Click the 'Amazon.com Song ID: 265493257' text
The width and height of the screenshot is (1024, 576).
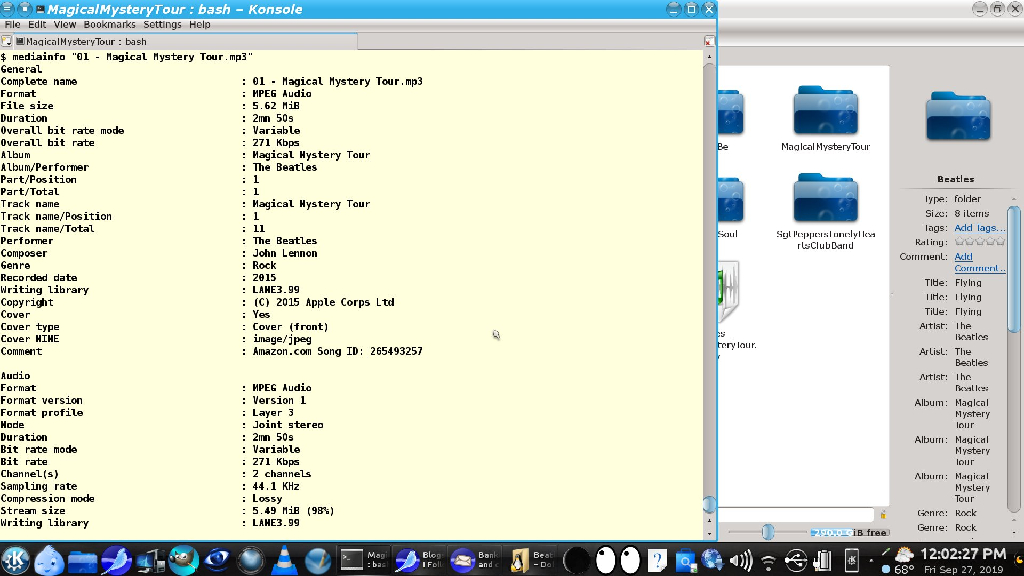click(337, 351)
